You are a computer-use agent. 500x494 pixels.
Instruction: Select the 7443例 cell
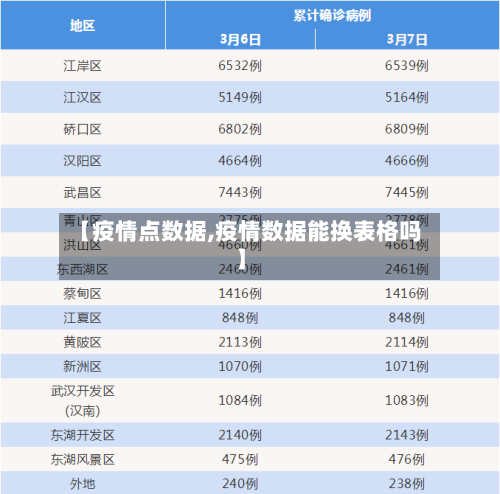(240, 192)
